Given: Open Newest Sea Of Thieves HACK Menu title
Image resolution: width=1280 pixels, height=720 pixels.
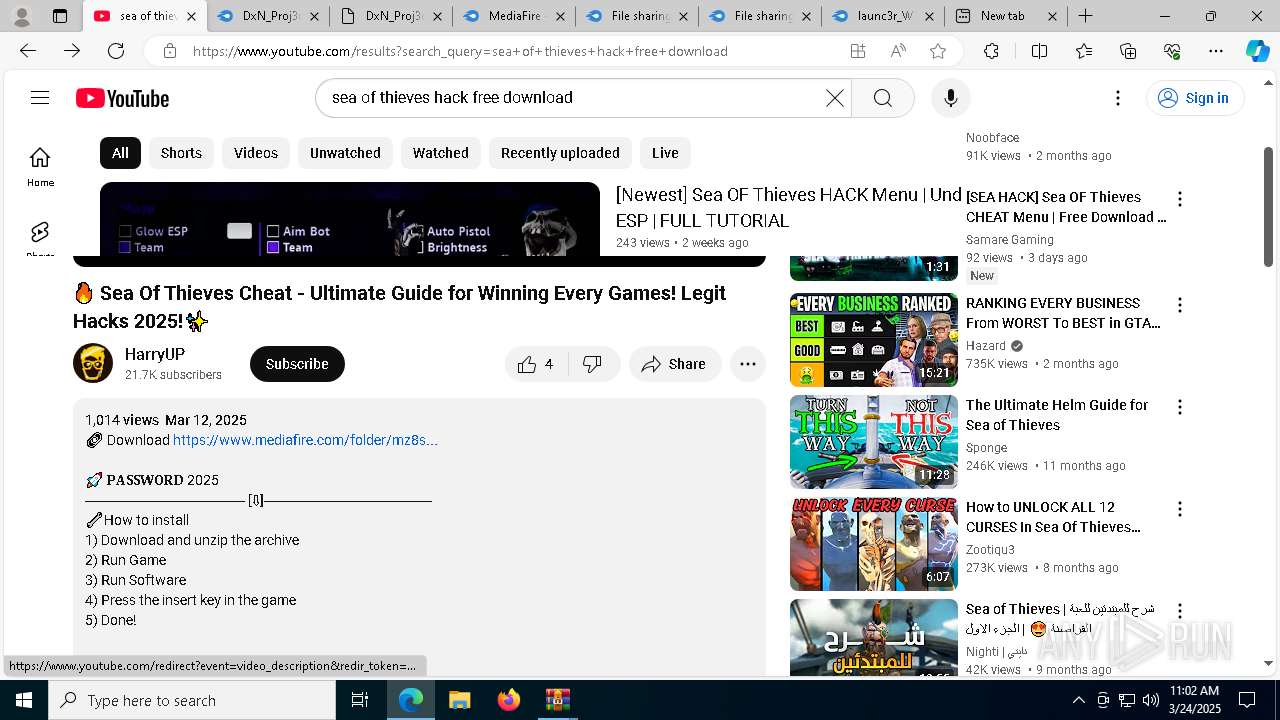Looking at the screenshot, I should [788, 207].
